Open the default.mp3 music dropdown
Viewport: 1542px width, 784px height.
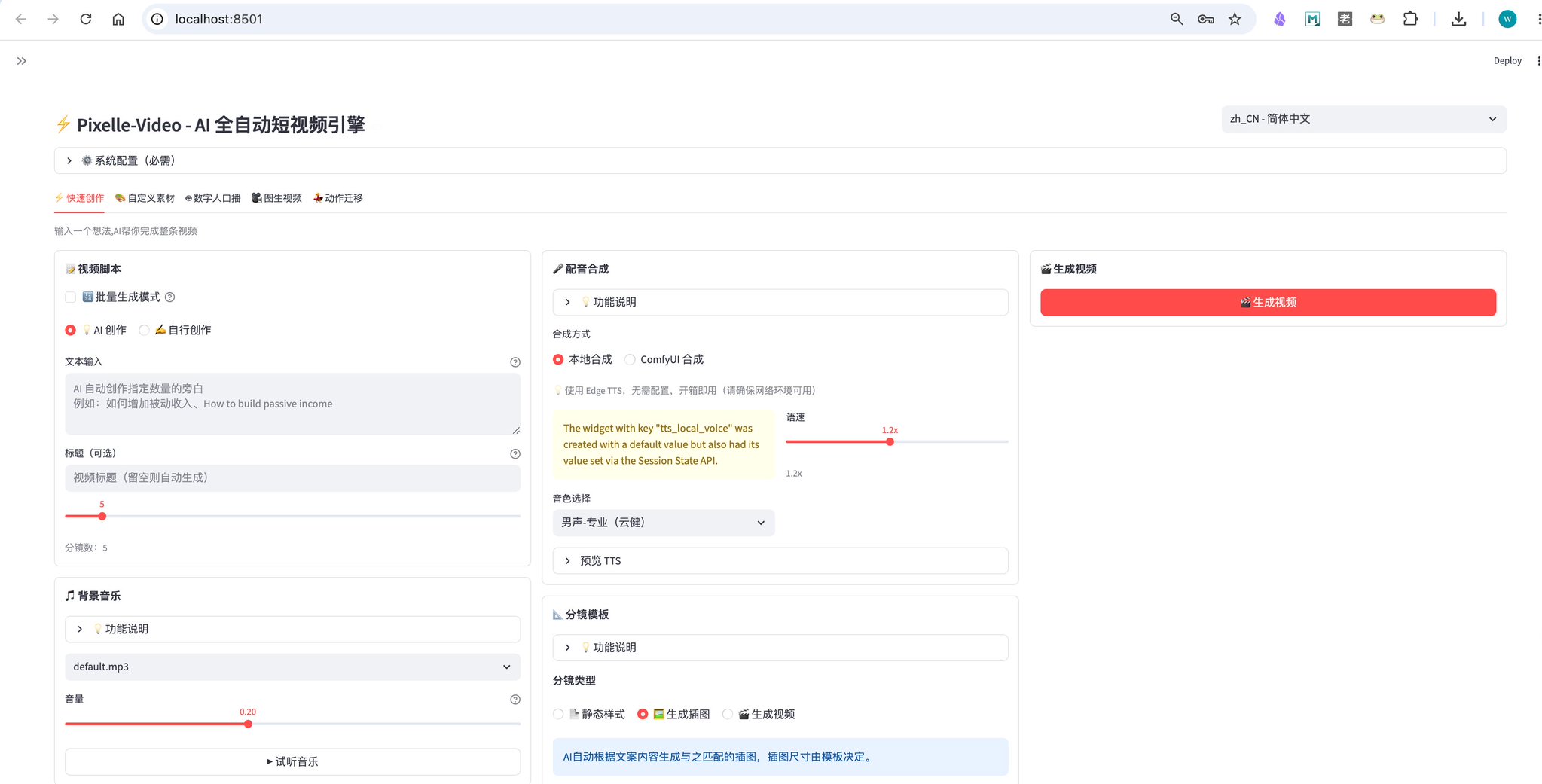292,667
